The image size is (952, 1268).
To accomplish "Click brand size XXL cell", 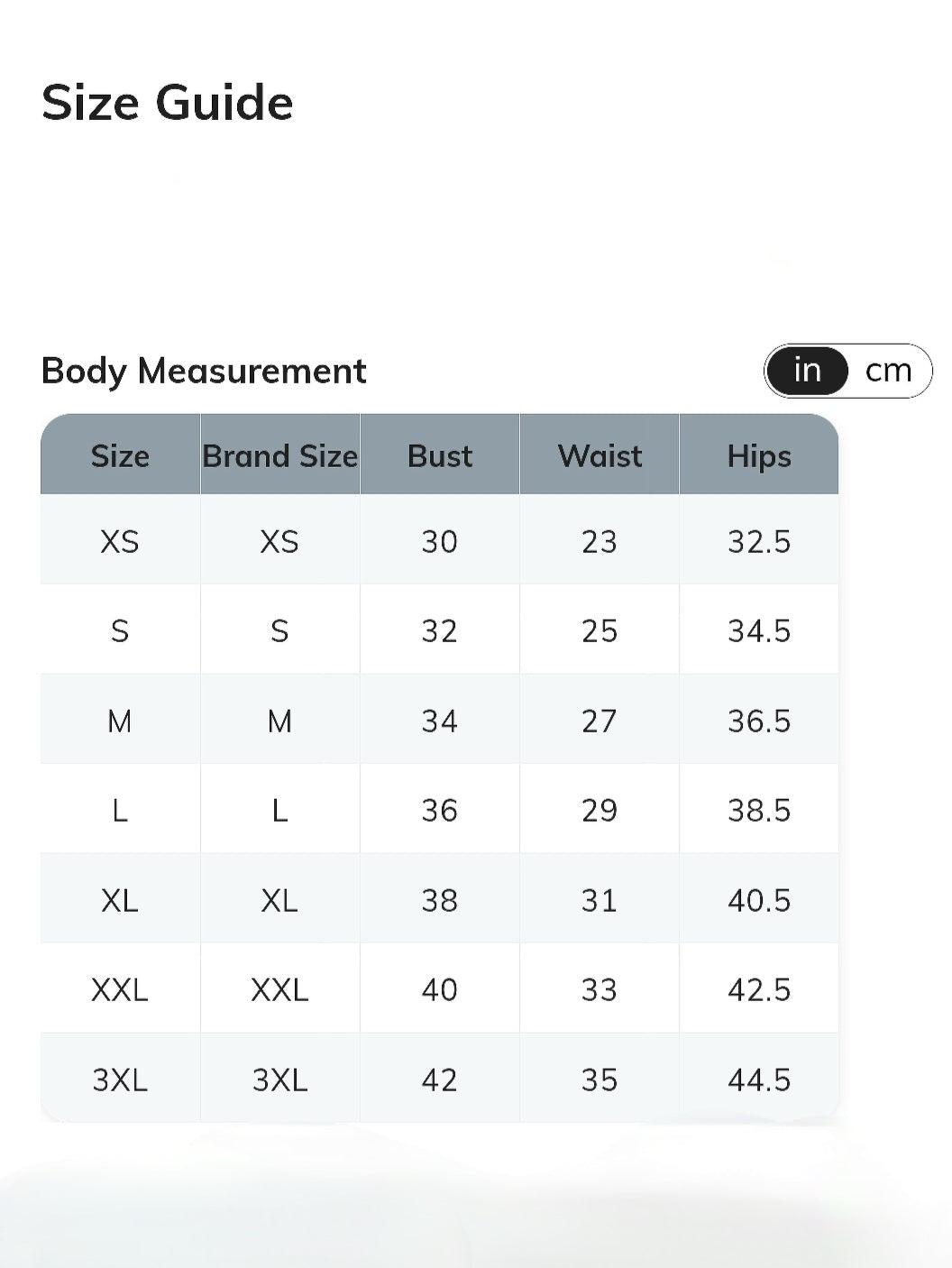I will (x=279, y=989).
